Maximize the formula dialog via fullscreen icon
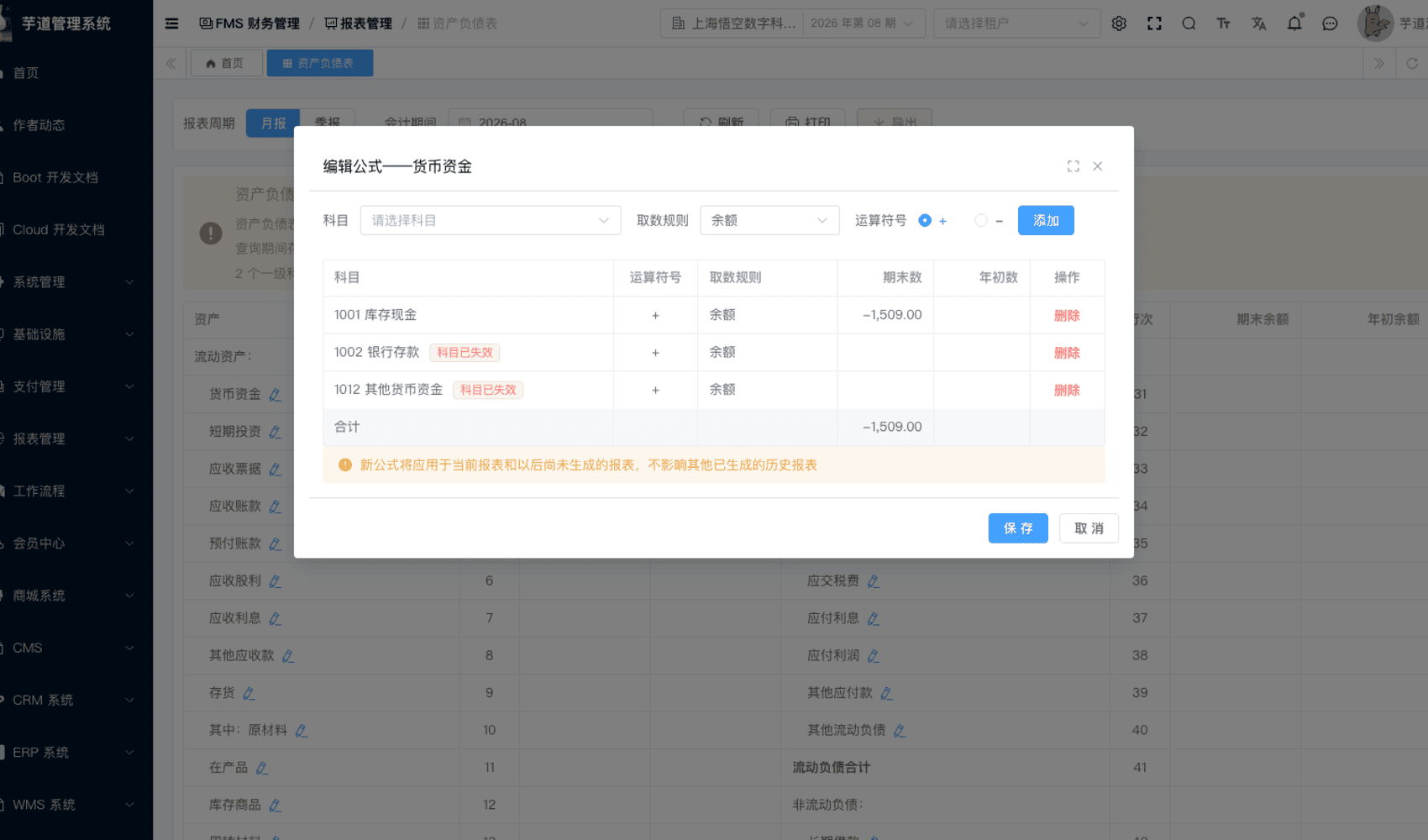 tap(1074, 166)
